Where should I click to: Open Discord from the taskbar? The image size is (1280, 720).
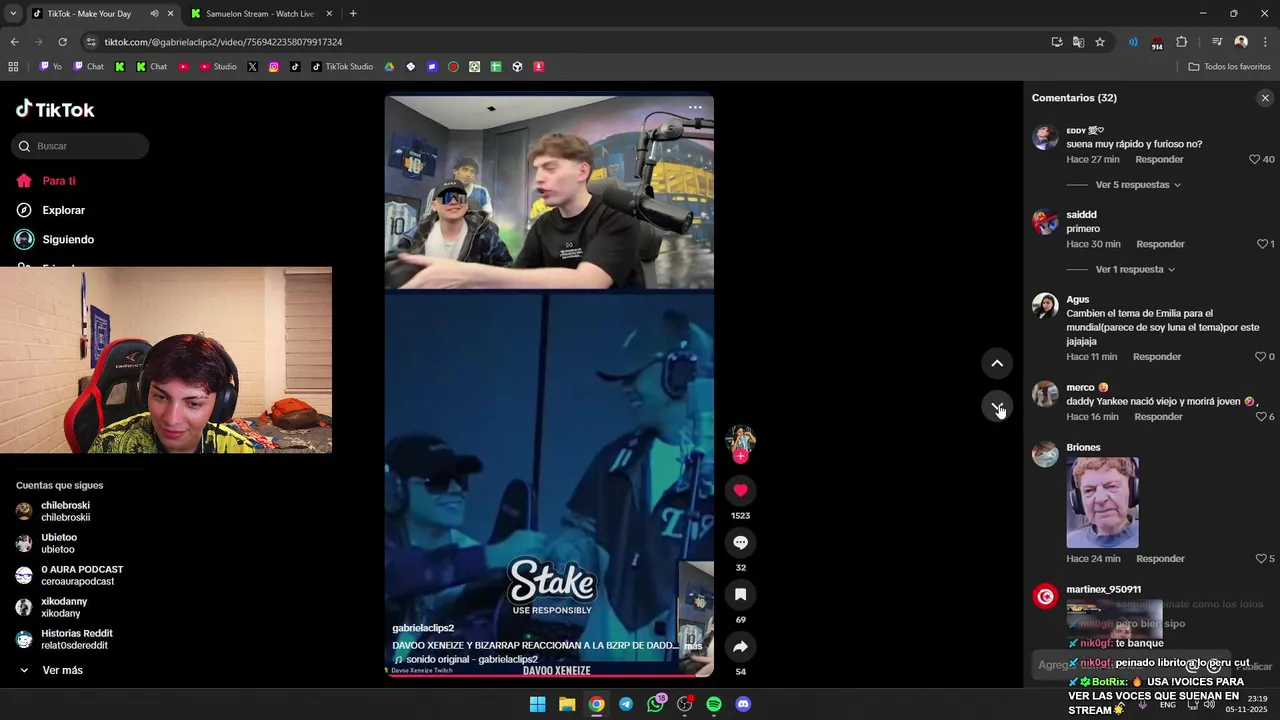743,704
